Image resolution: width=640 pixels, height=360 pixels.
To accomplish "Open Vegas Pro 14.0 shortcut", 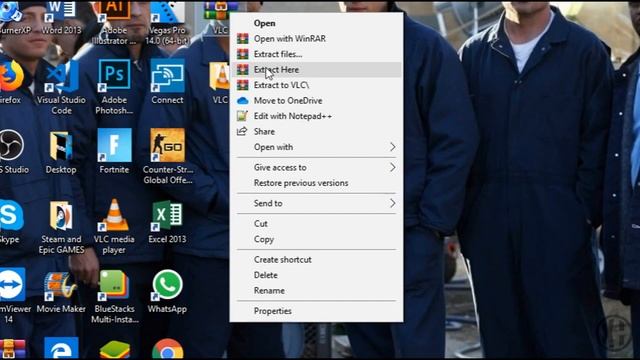I will pyautogui.click(x=167, y=22).
